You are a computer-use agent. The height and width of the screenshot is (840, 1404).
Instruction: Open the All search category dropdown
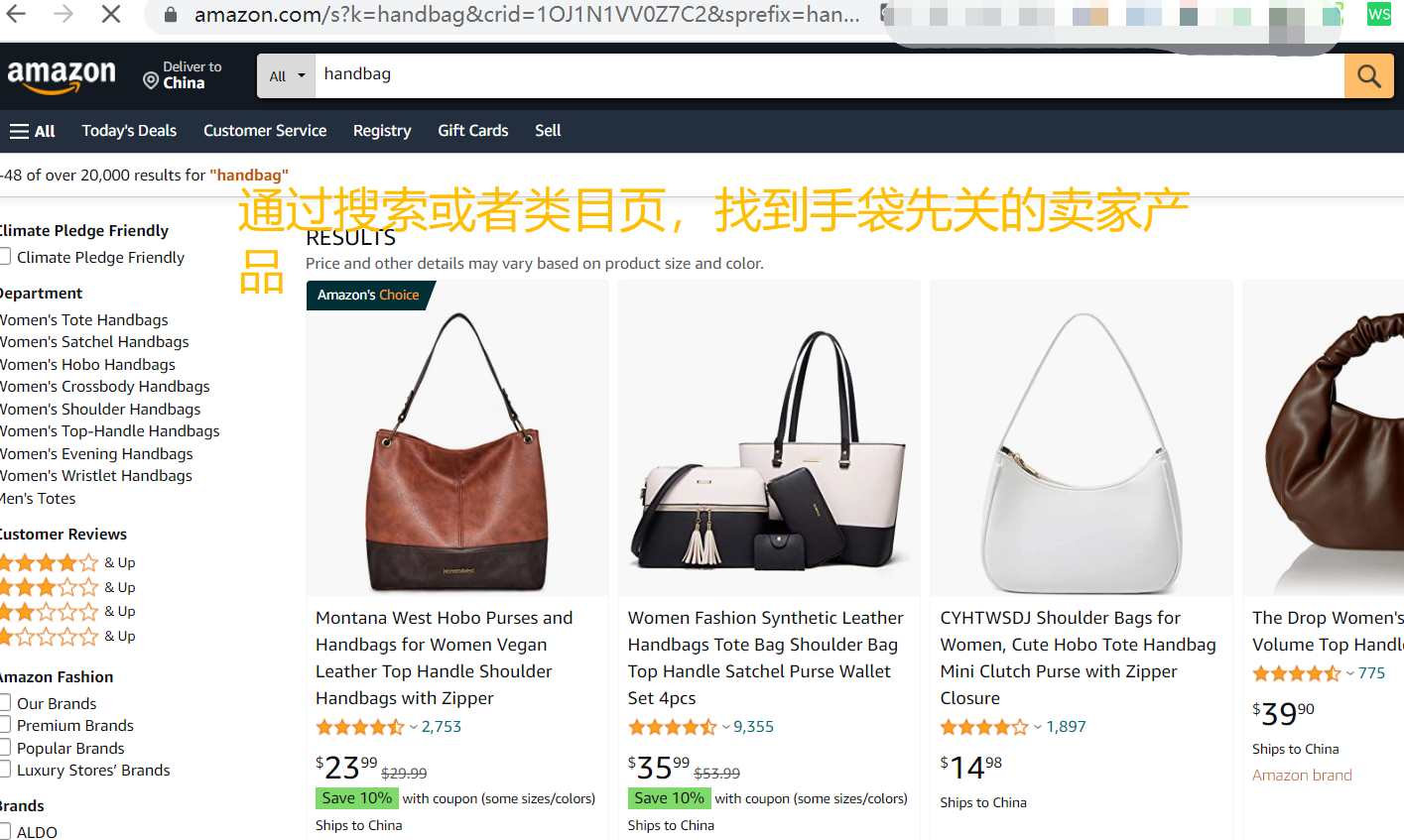coord(287,76)
